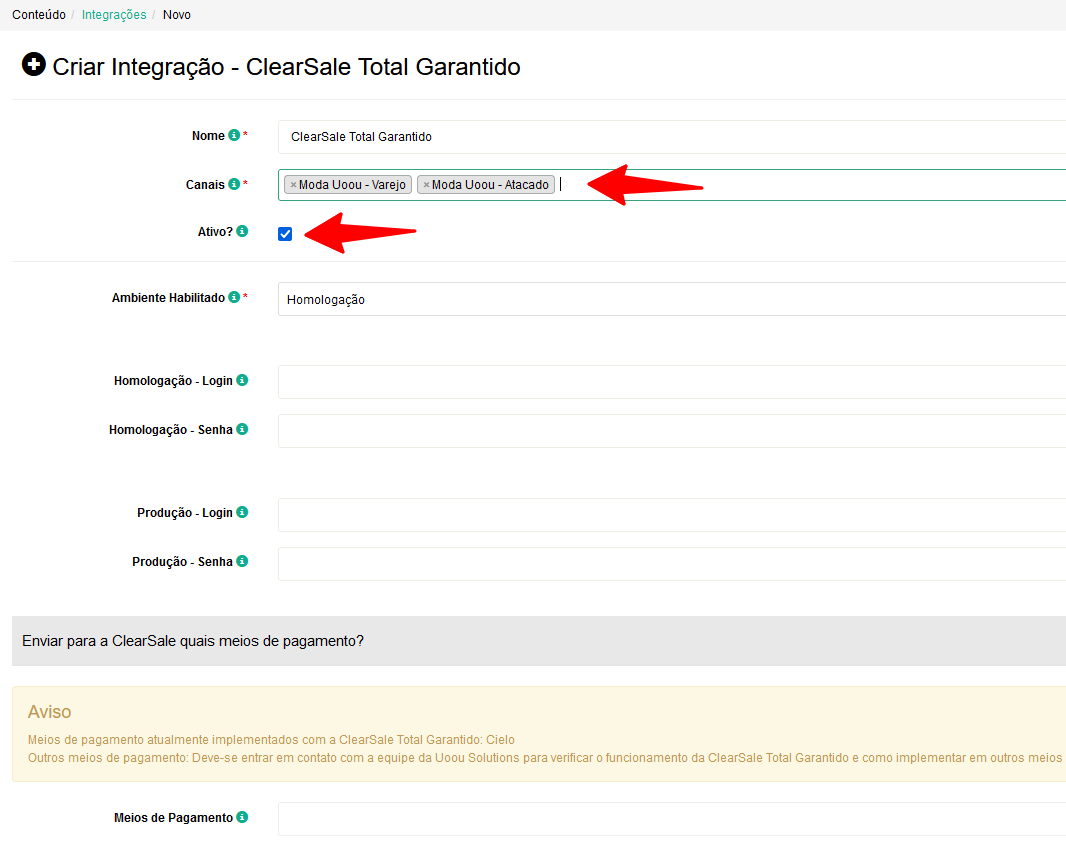Click the info icon beside Ambiente Habilitado
This screenshot has width=1066, height=850.
234,297
